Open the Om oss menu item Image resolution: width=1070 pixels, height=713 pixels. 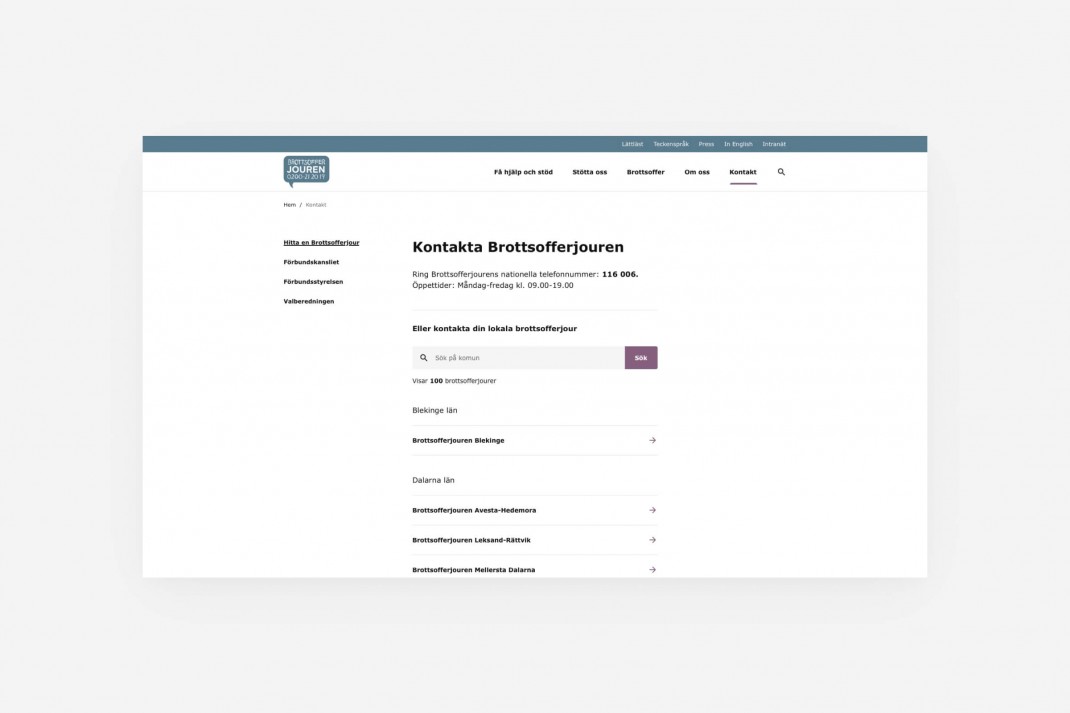(697, 172)
